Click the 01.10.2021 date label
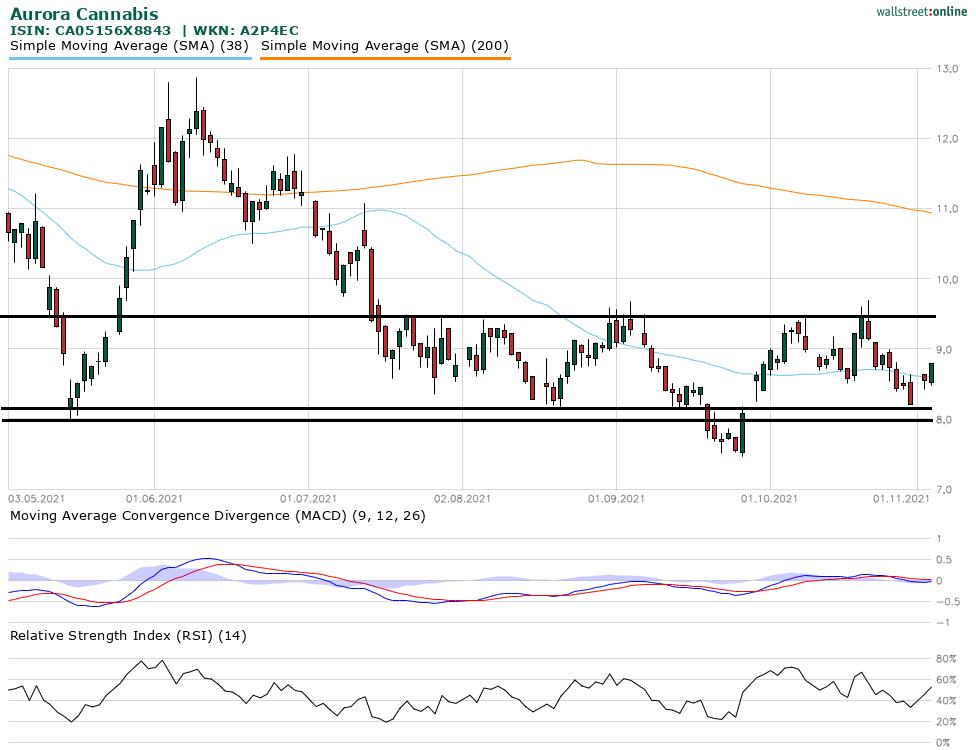Image resolution: width=976 pixels, height=750 pixels. [769, 499]
